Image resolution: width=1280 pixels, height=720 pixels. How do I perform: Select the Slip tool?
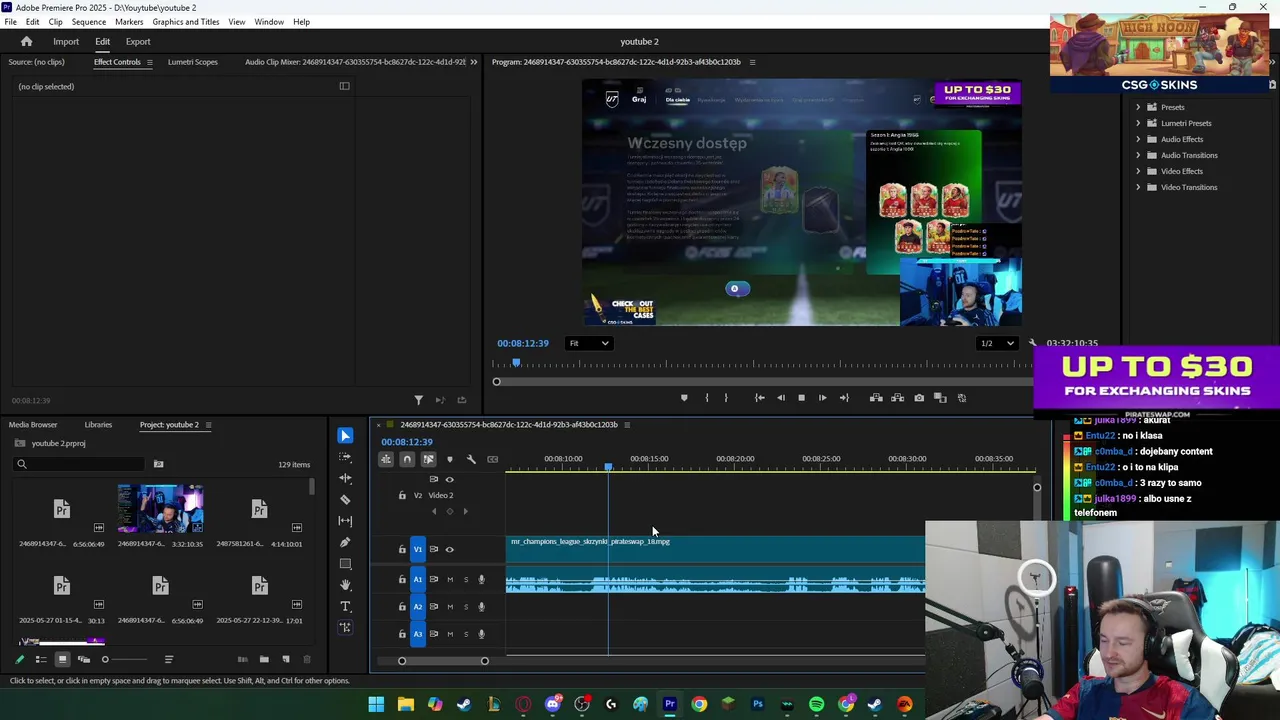[x=345, y=520]
